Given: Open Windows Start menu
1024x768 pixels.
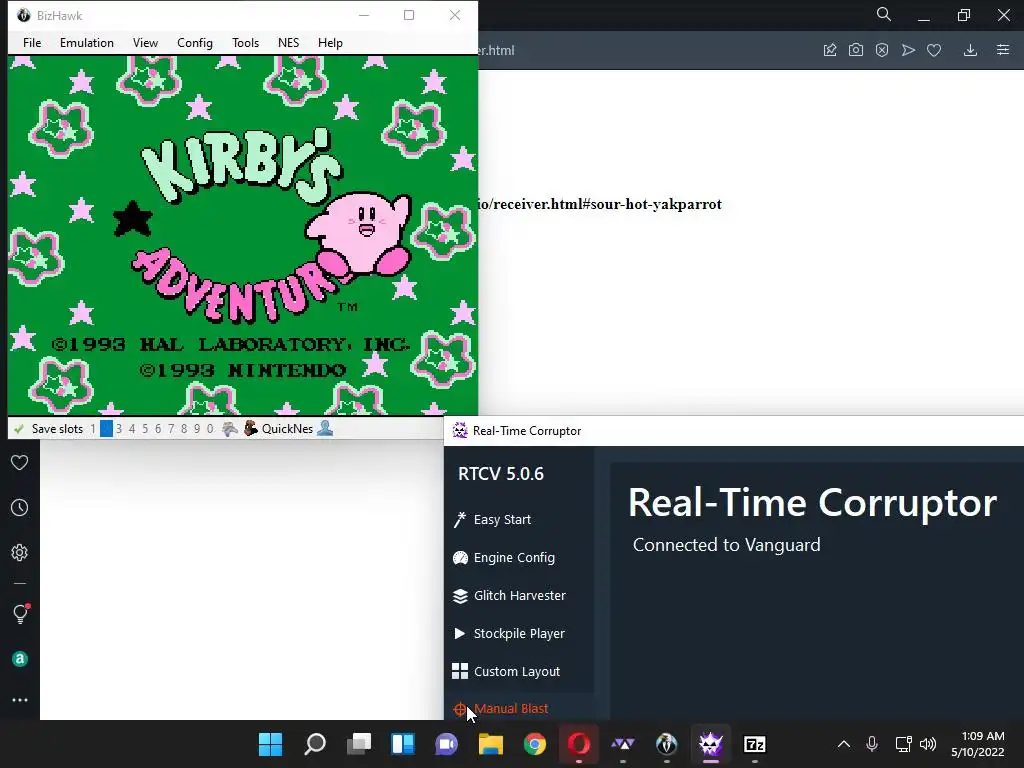Looking at the screenshot, I should point(270,744).
